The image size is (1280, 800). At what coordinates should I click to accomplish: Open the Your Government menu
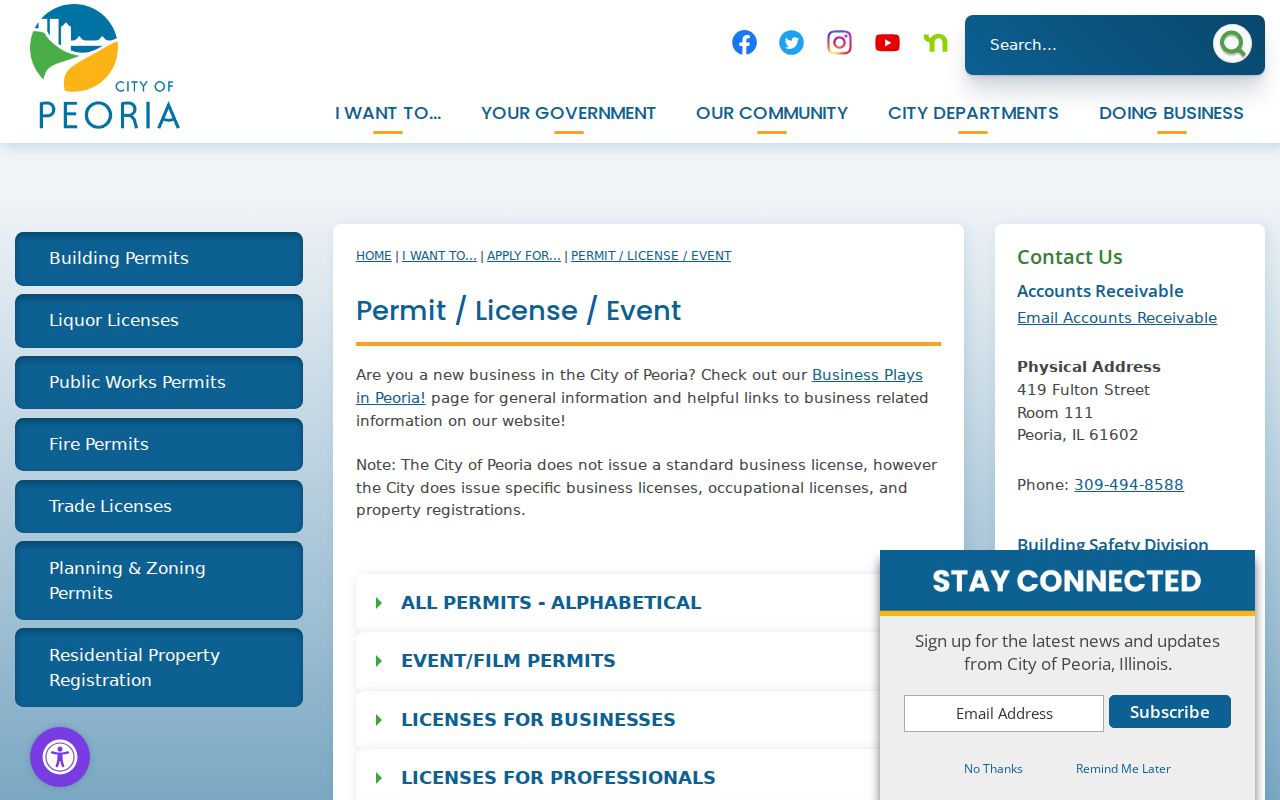tap(568, 114)
